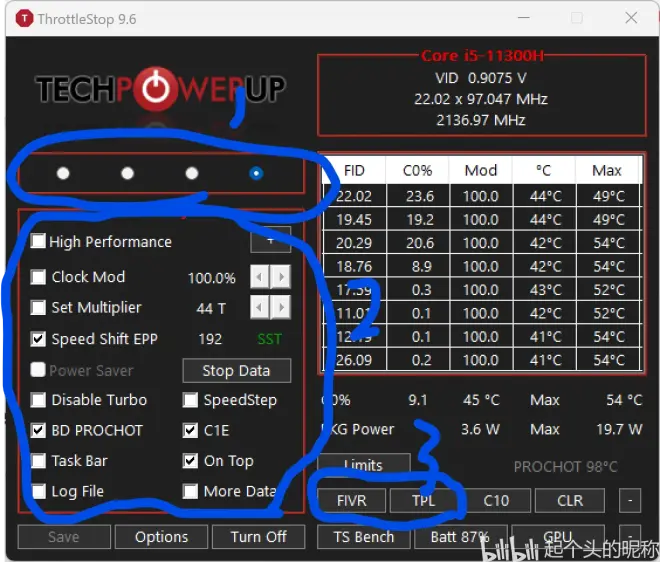Screen dimensions: 660x562
Task: Toggle the SpeedStep checkbox
Action: (190, 400)
